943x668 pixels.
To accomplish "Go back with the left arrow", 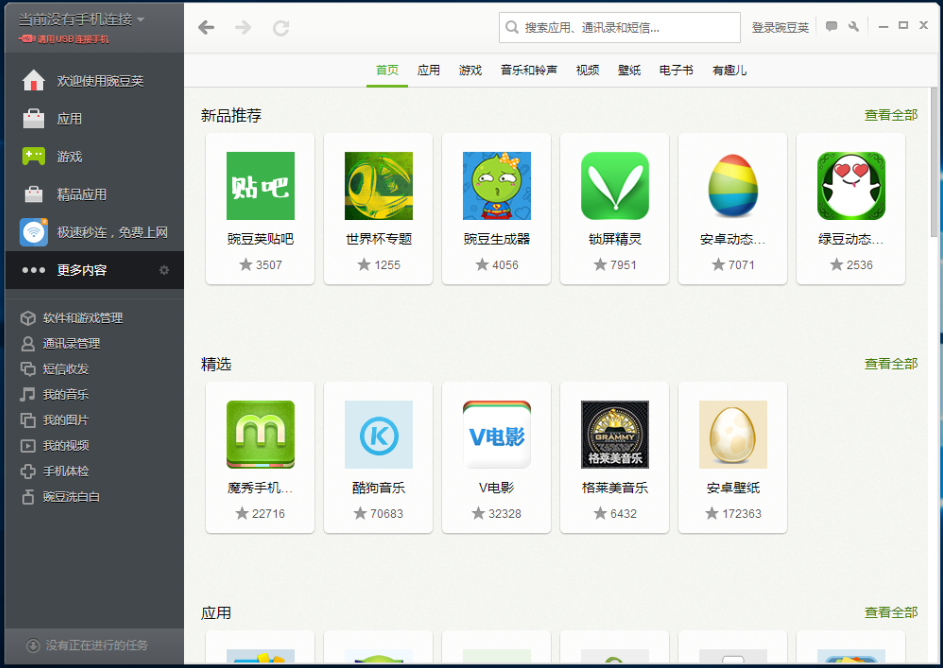I will (x=206, y=27).
